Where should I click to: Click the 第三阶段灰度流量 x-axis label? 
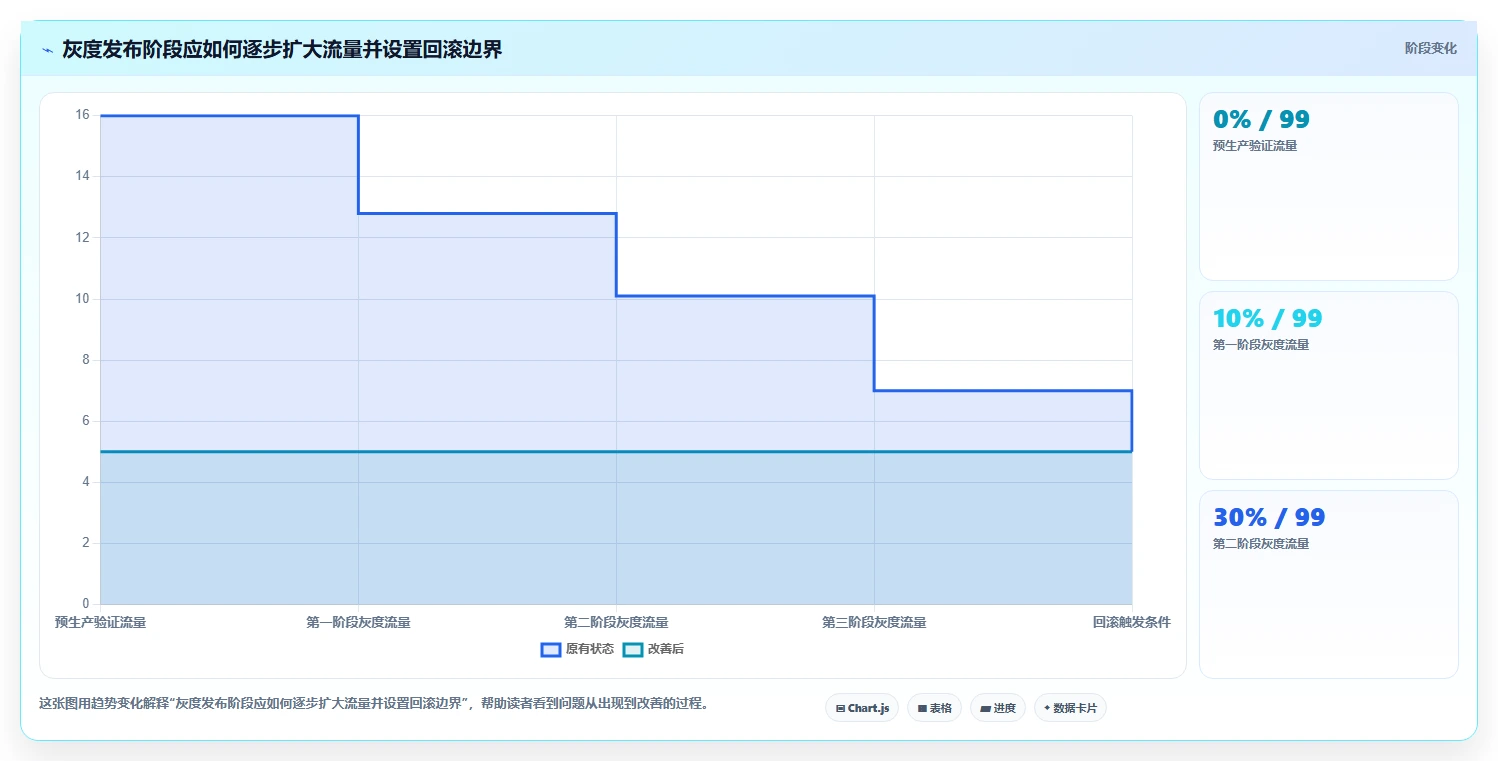click(874, 622)
